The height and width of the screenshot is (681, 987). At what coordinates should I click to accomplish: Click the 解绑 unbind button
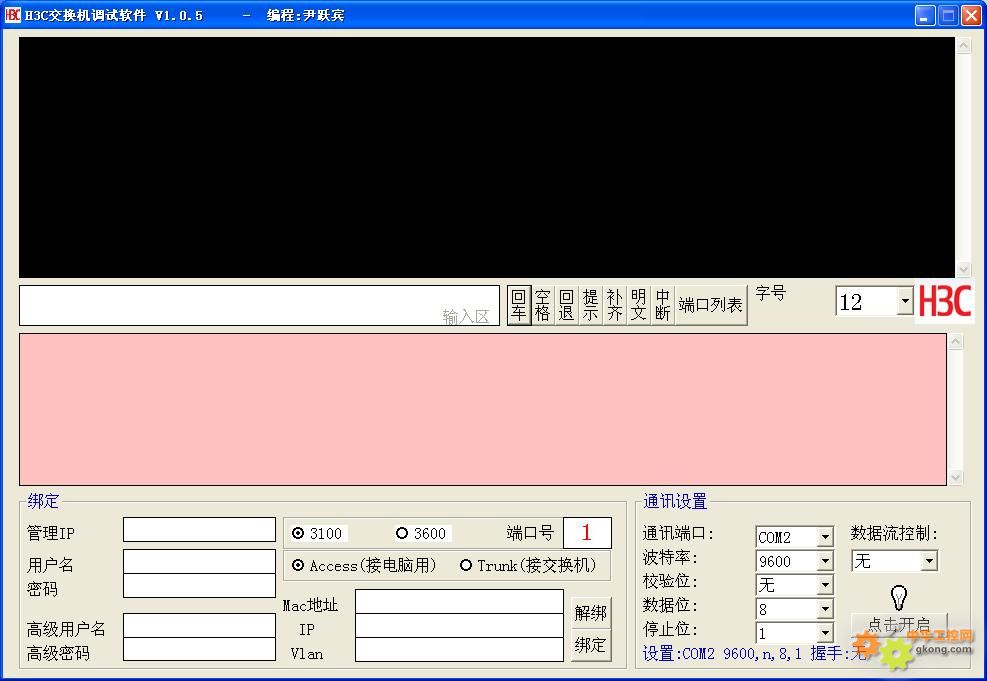(x=590, y=612)
